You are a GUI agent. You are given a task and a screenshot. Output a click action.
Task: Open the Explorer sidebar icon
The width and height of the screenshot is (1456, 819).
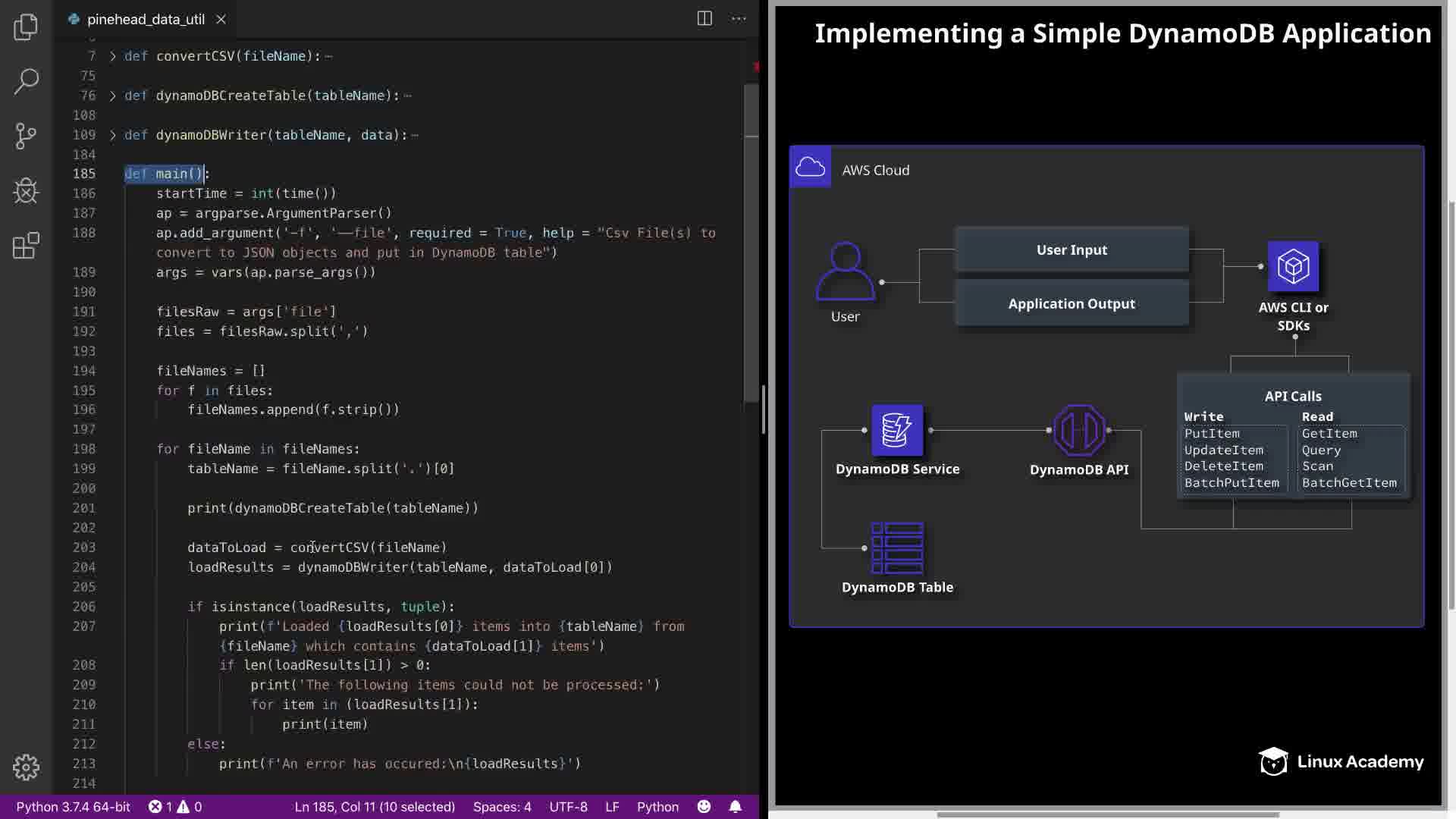[x=26, y=27]
